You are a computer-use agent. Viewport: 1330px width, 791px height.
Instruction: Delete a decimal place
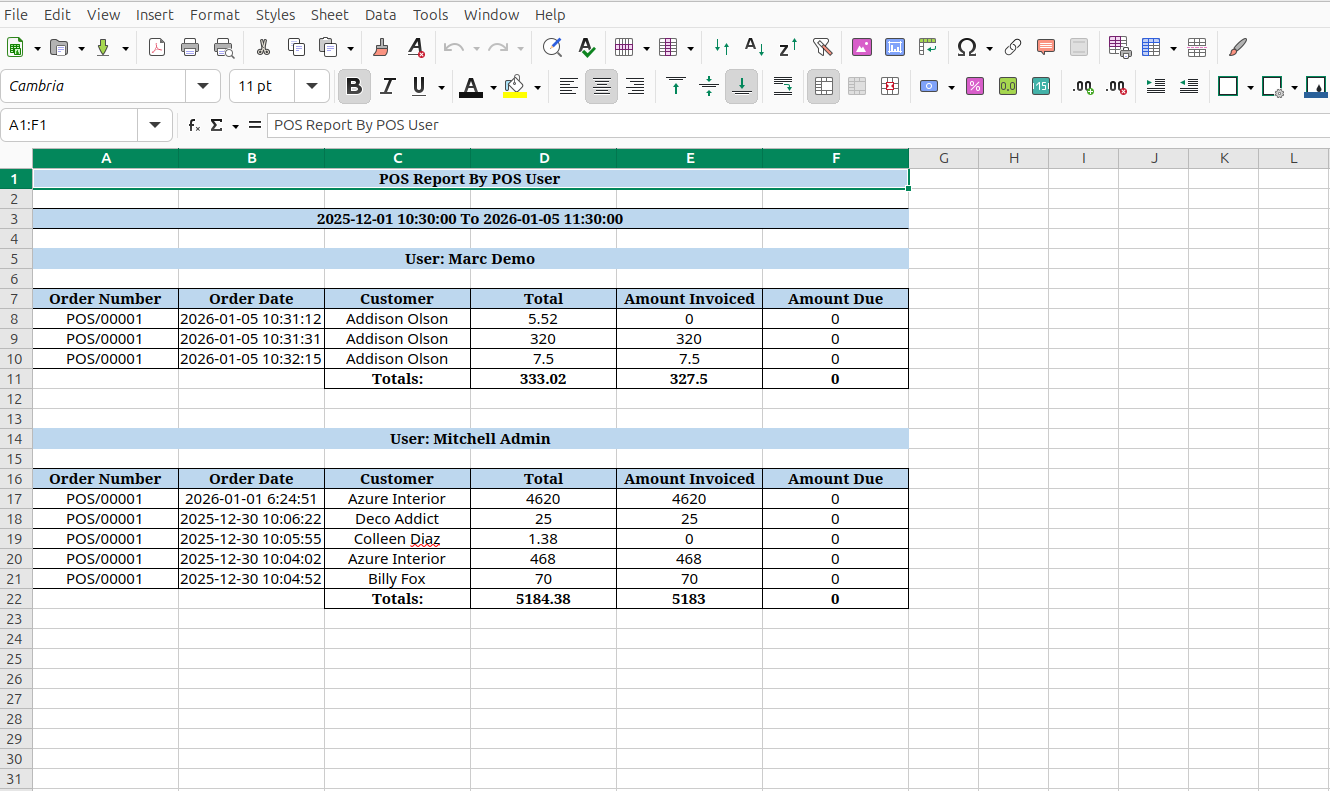point(1117,87)
